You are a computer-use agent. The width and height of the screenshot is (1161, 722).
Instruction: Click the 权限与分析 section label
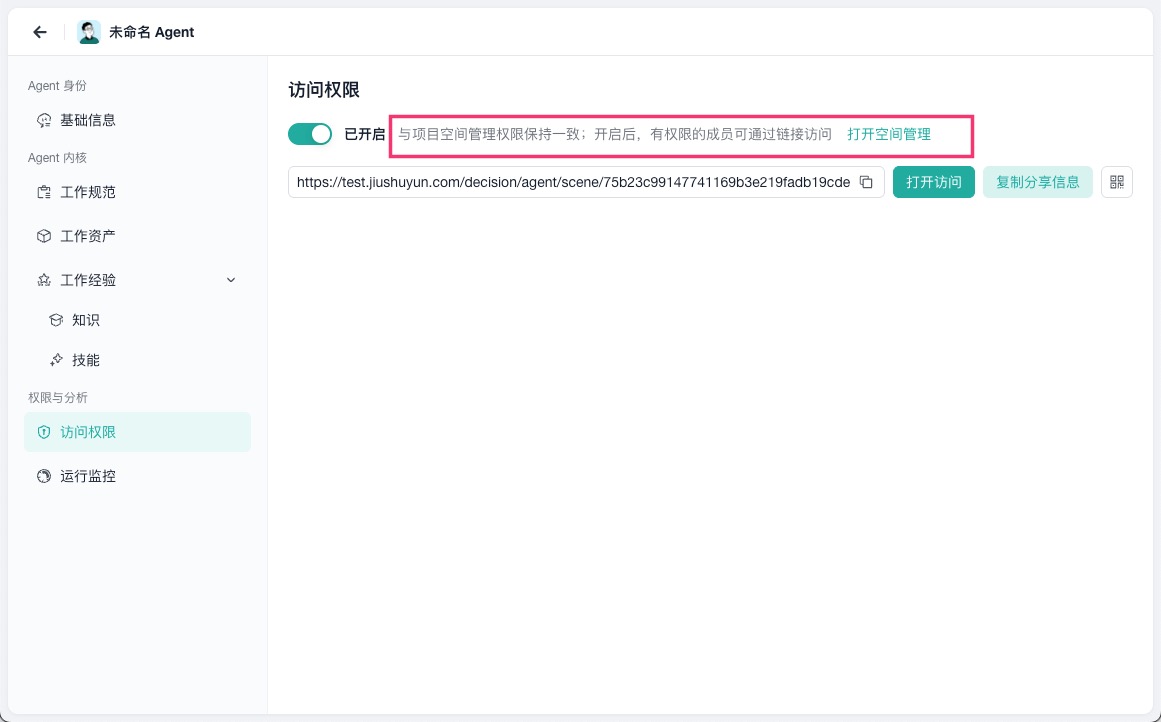58,398
